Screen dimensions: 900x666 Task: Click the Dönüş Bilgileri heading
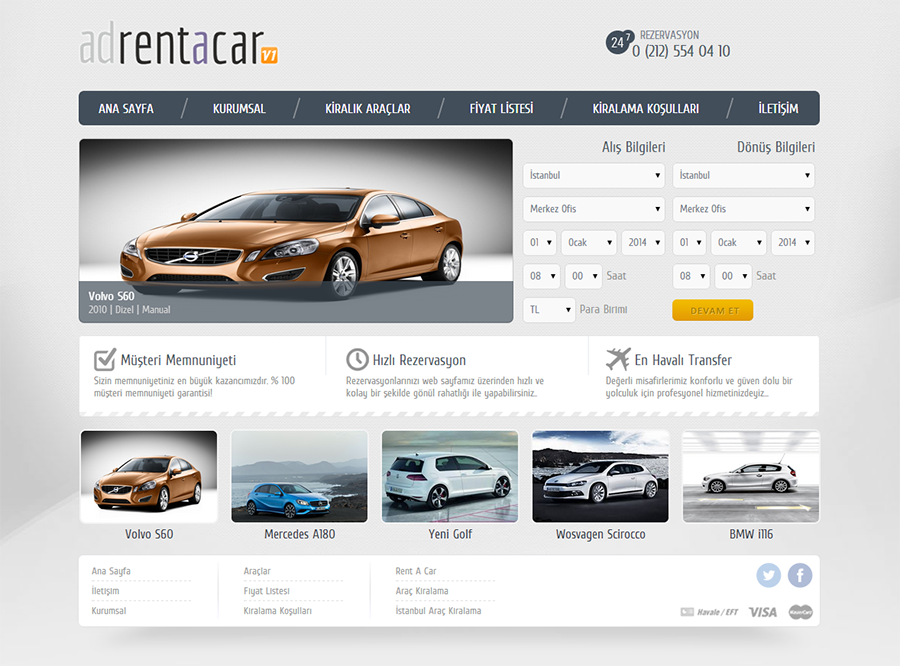coord(776,147)
